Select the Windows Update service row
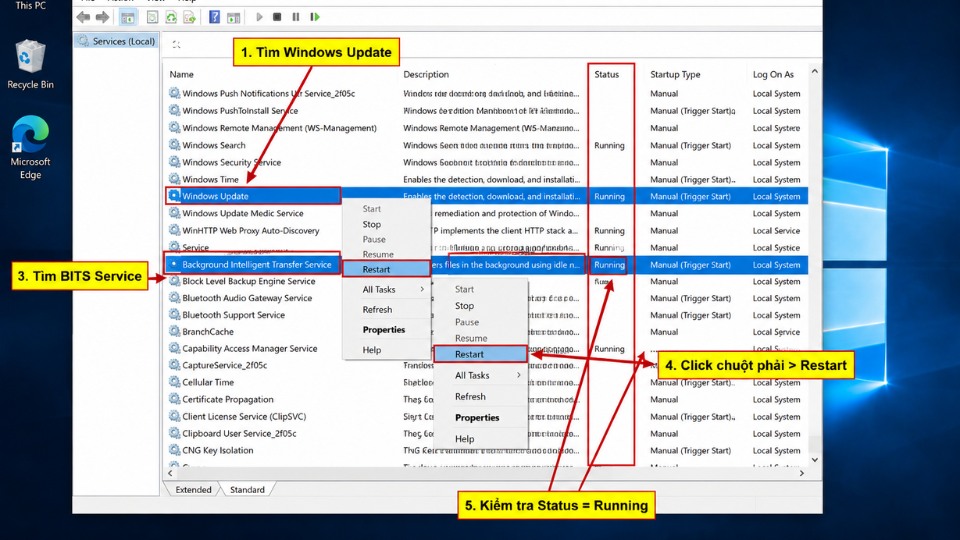The image size is (960, 540). click(487, 196)
